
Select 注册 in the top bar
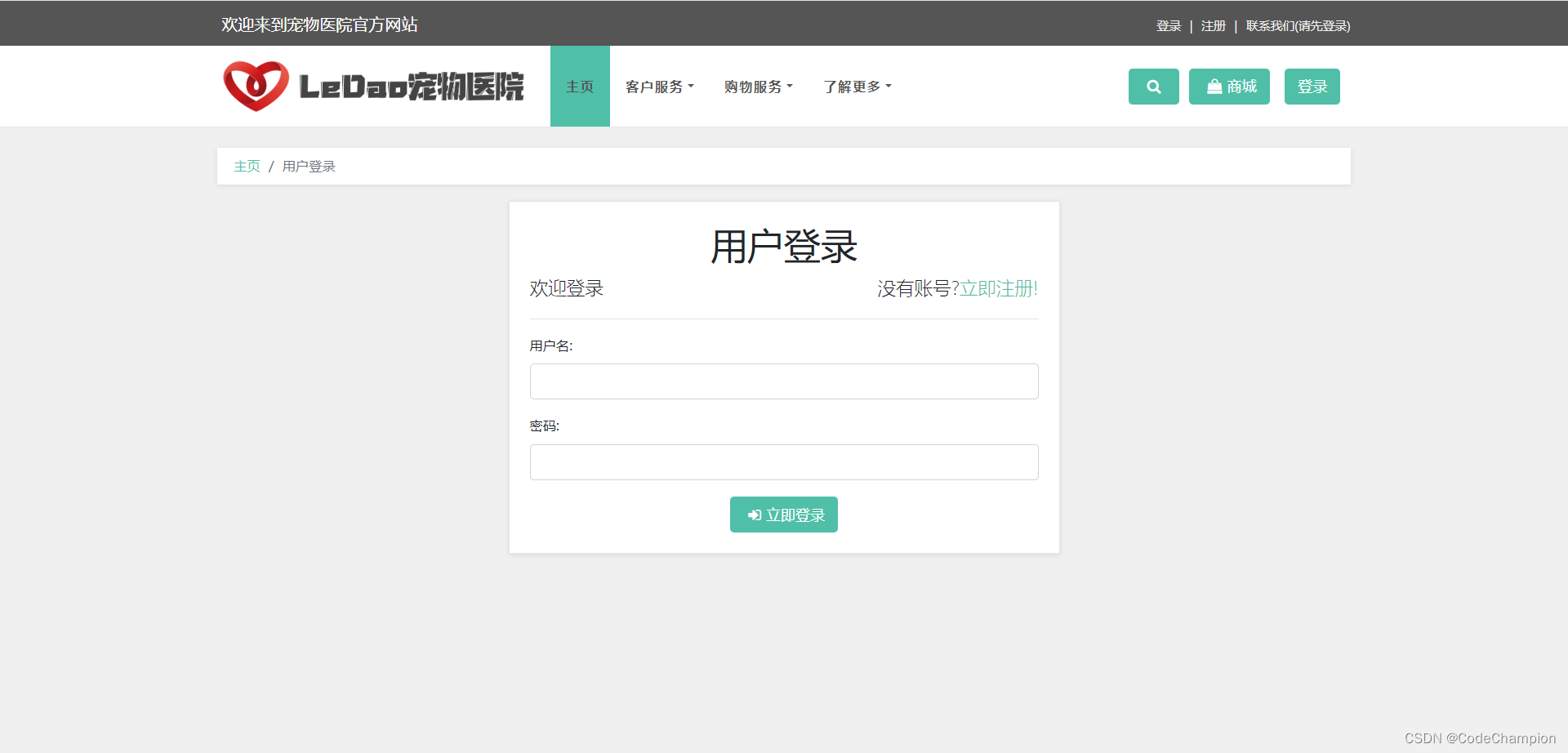1213,25
